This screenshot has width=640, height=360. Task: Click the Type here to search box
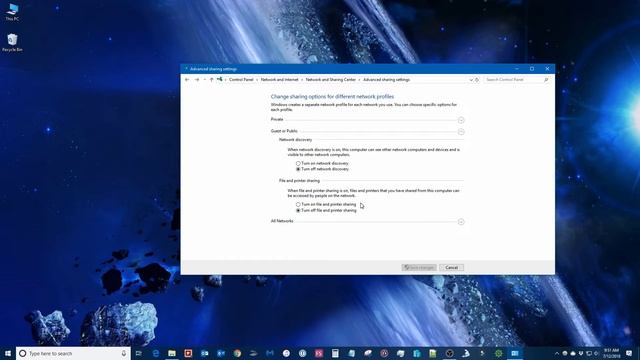pos(73,353)
